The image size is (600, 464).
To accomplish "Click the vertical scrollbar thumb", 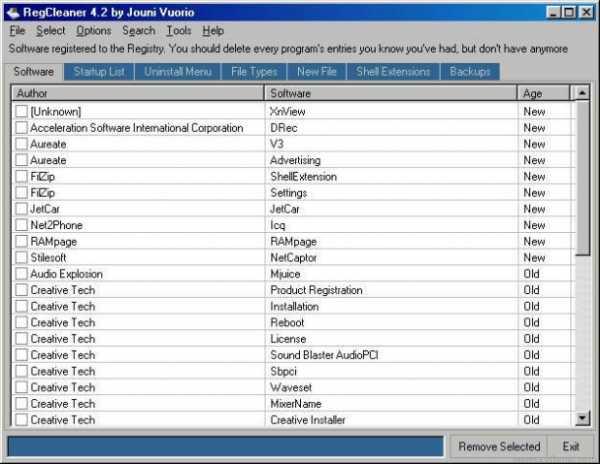I will (583, 180).
